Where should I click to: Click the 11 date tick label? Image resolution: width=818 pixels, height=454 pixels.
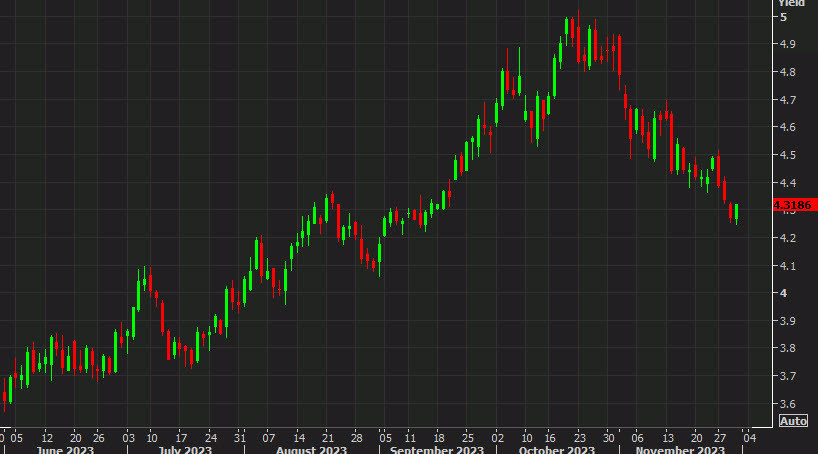tap(410, 438)
